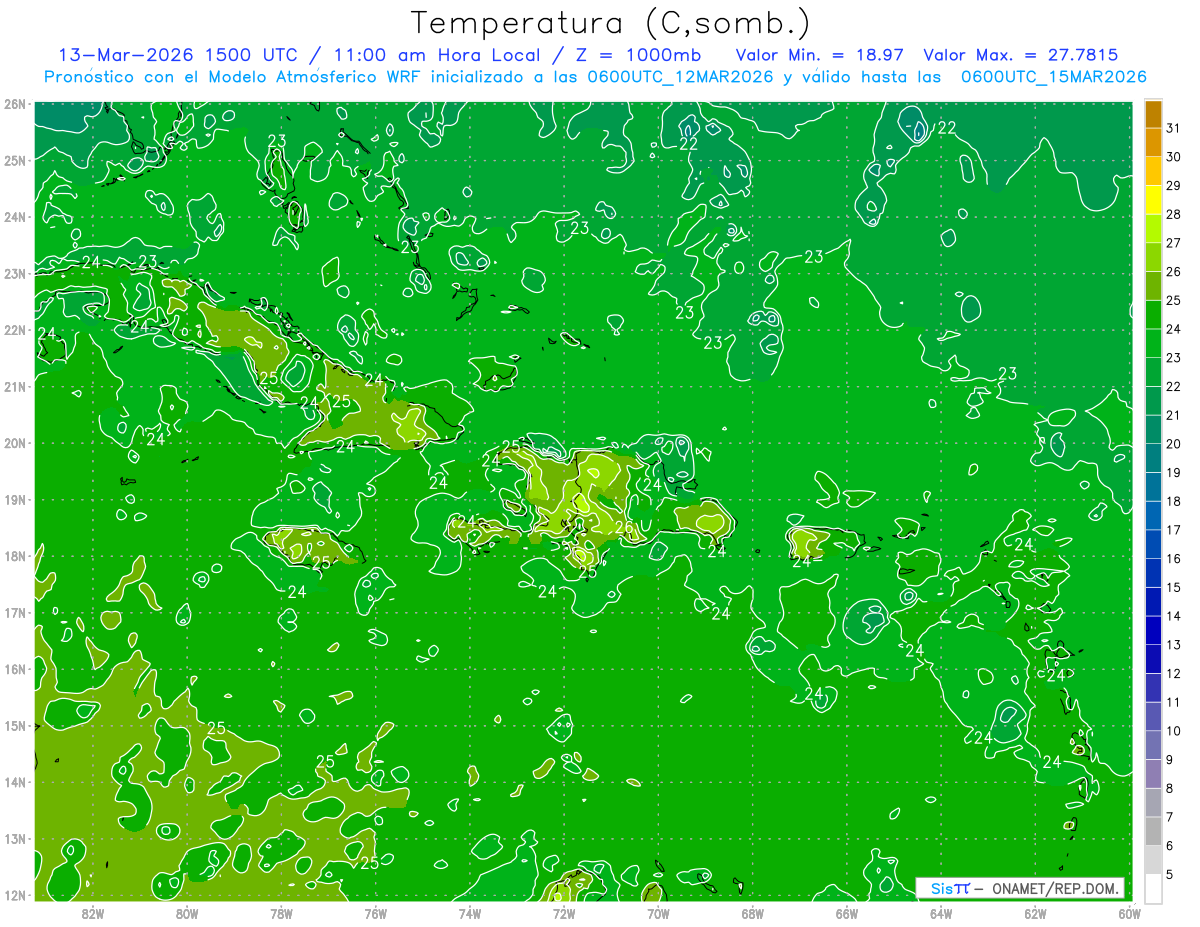Click the legend scale value 28

(x=1173, y=214)
